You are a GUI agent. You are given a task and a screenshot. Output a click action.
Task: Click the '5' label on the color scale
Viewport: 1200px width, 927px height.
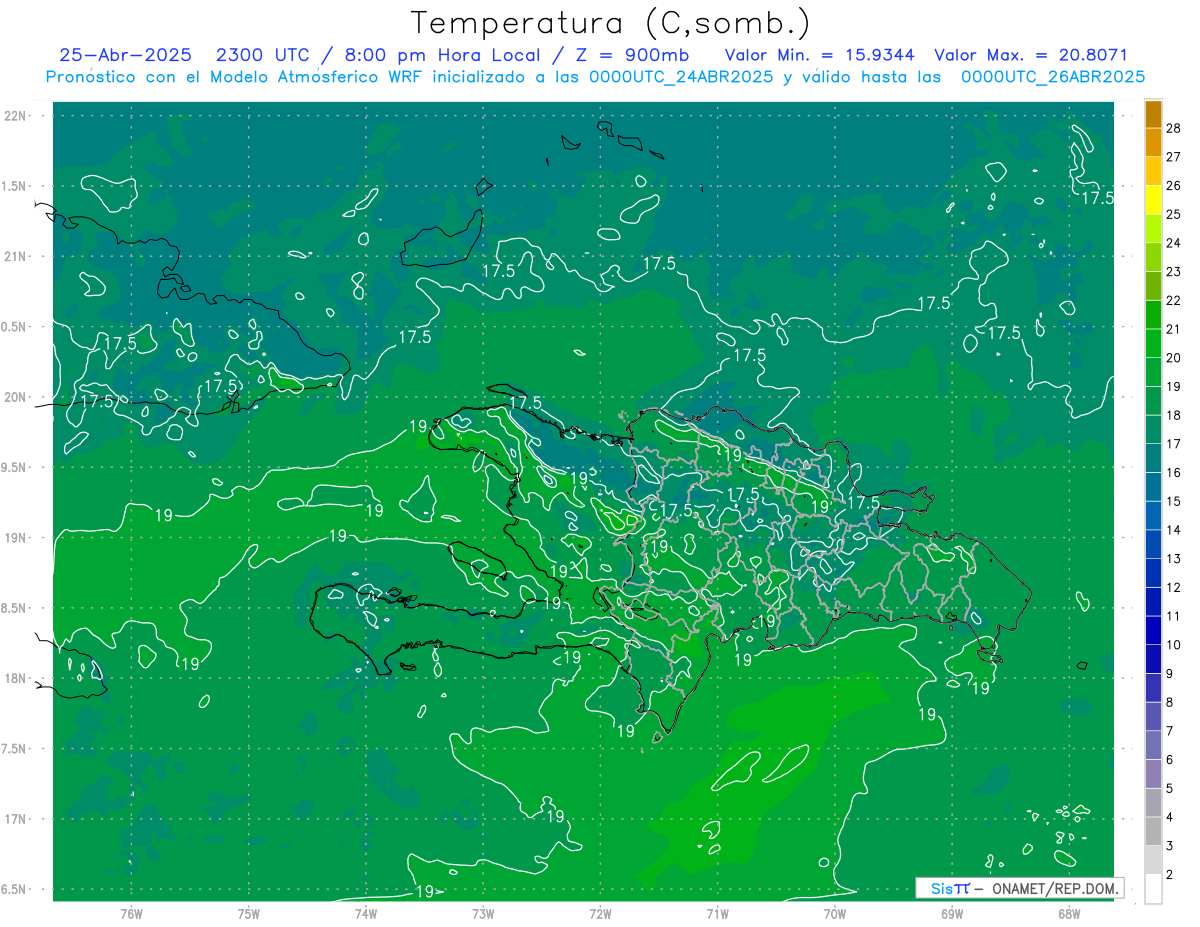[x=1171, y=788]
